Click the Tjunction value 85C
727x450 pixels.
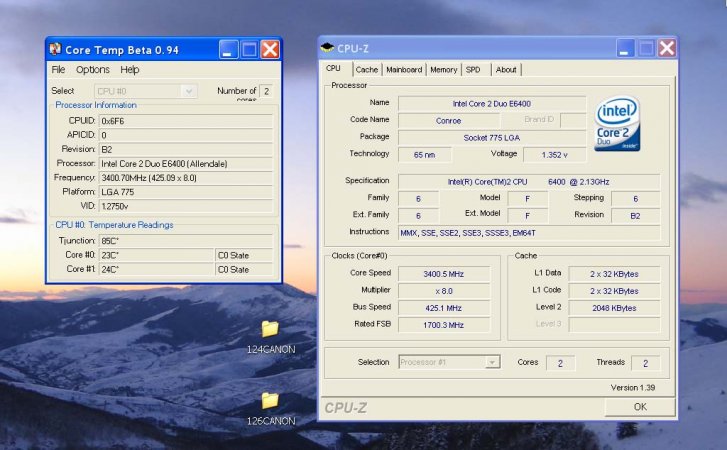(185, 241)
